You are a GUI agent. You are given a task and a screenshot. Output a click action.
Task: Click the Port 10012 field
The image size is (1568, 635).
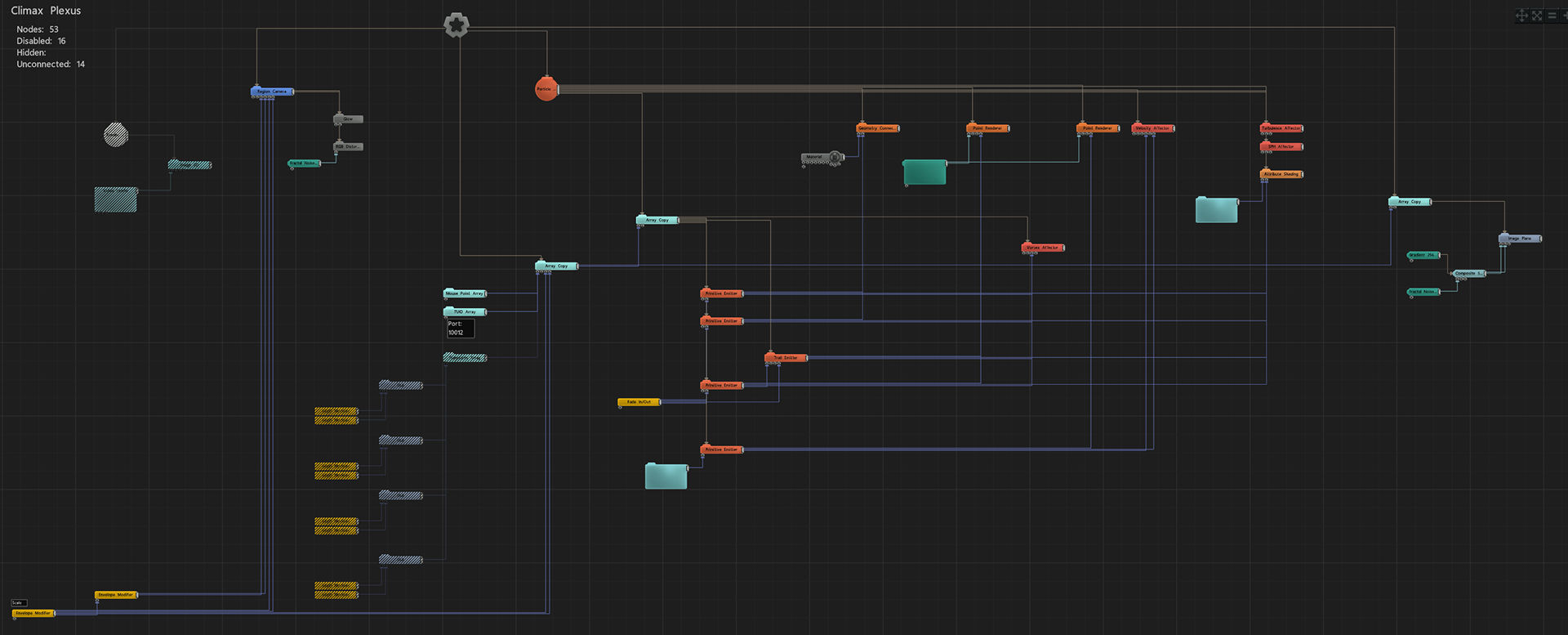tap(461, 329)
